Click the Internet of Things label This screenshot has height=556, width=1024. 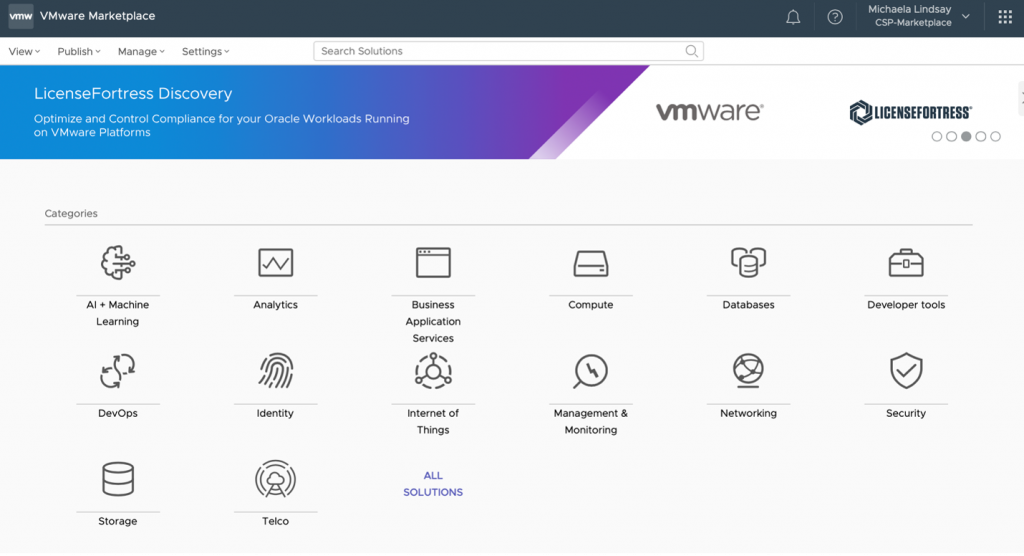[433, 421]
